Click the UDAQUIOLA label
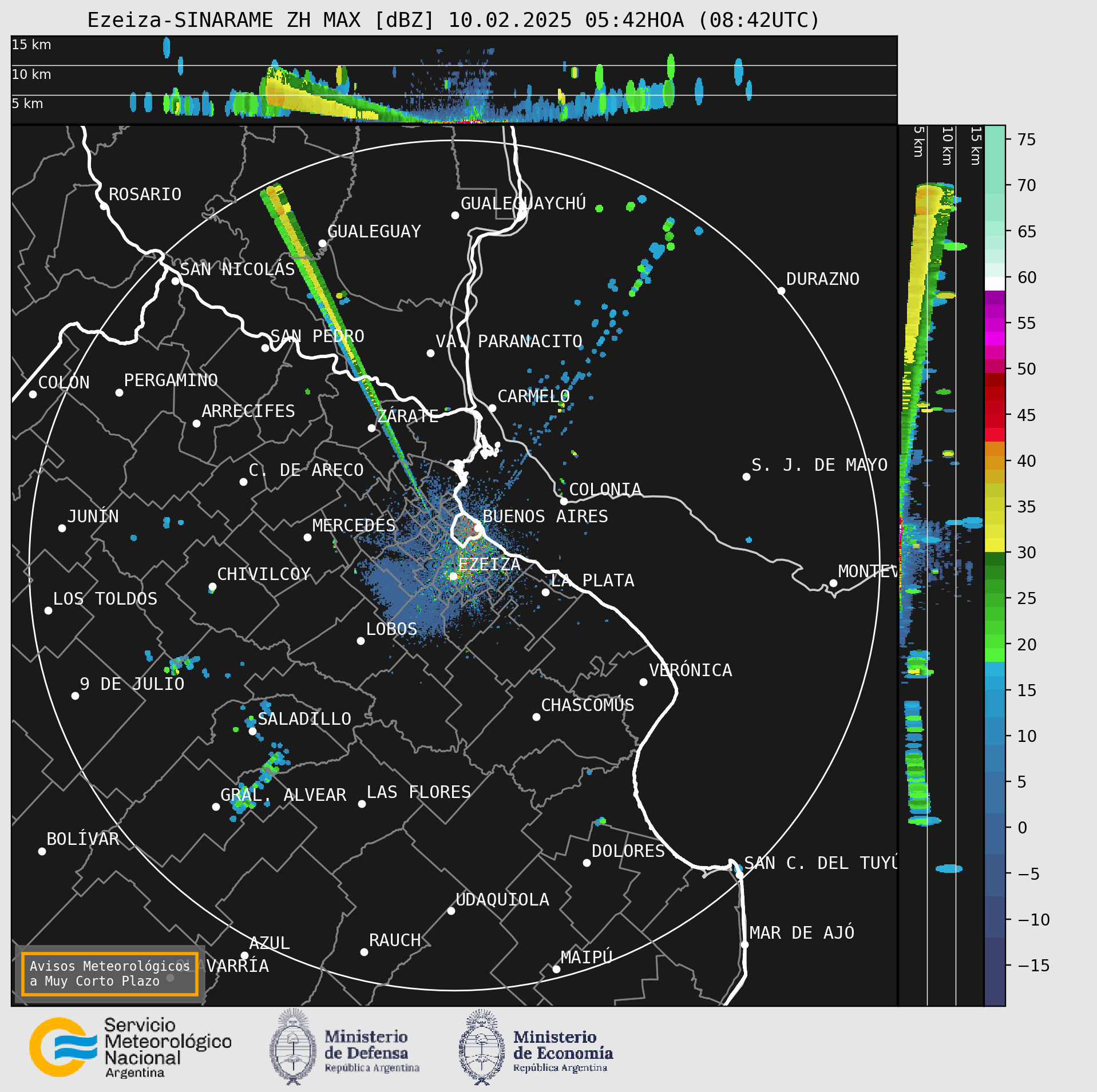Screen dimensions: 1097x1092 click(502, 900)
